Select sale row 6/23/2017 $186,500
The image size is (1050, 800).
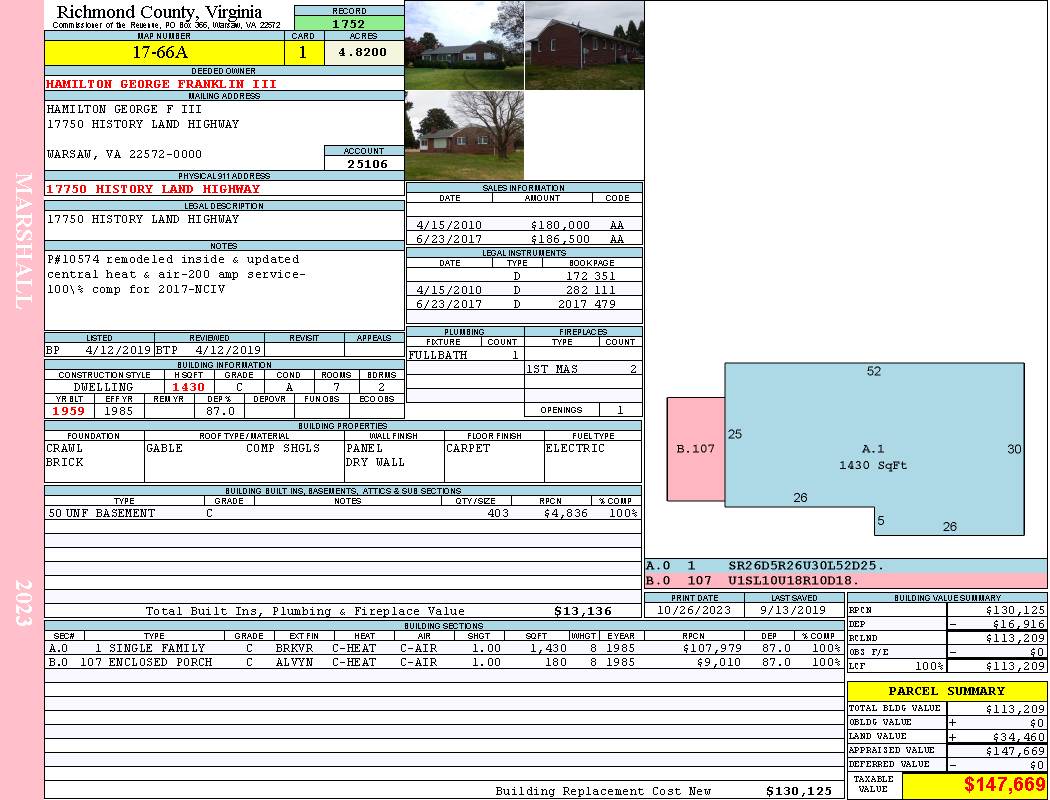pyautogui.click(x=524, y=239)
